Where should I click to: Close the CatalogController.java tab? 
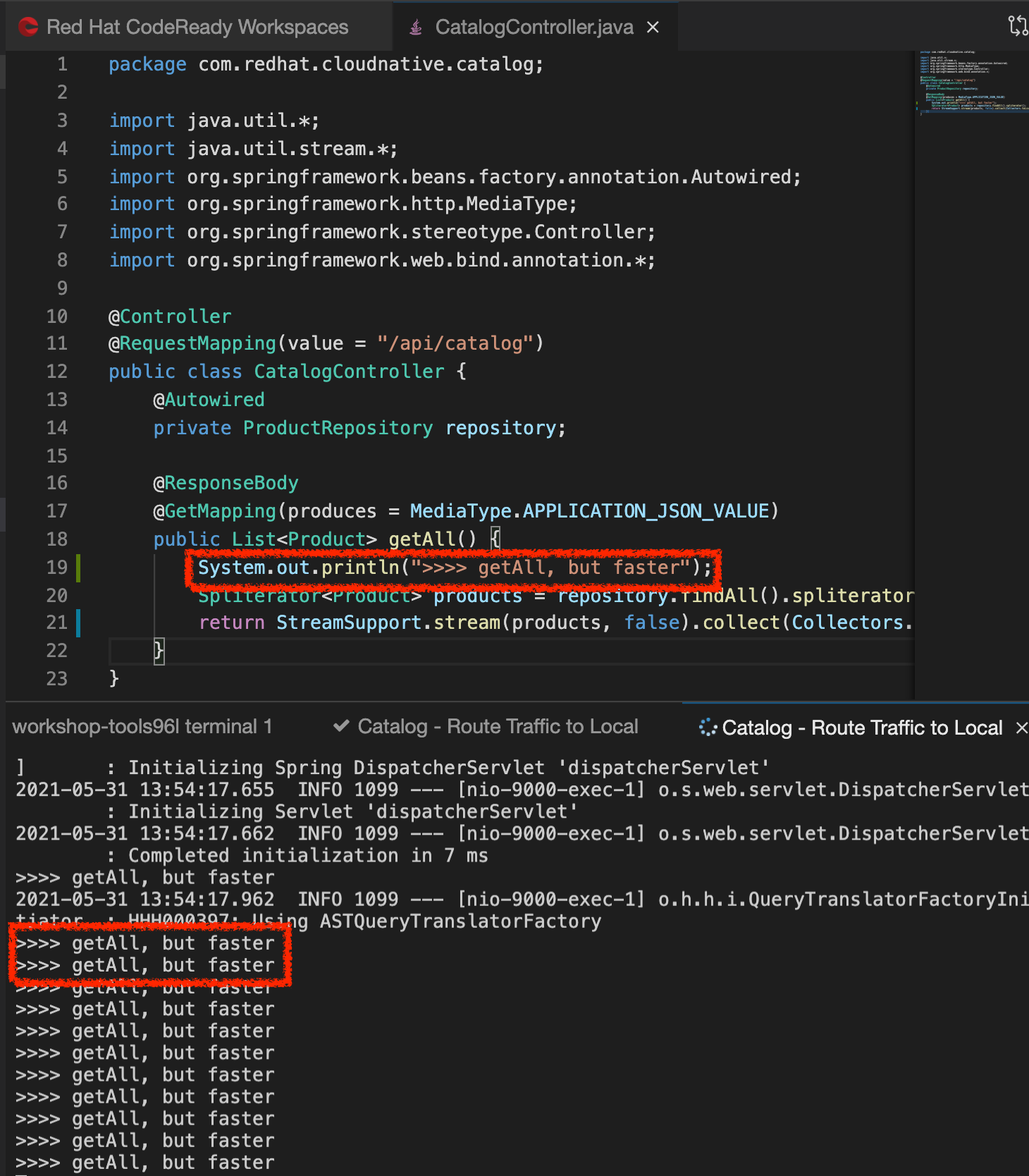653,27
